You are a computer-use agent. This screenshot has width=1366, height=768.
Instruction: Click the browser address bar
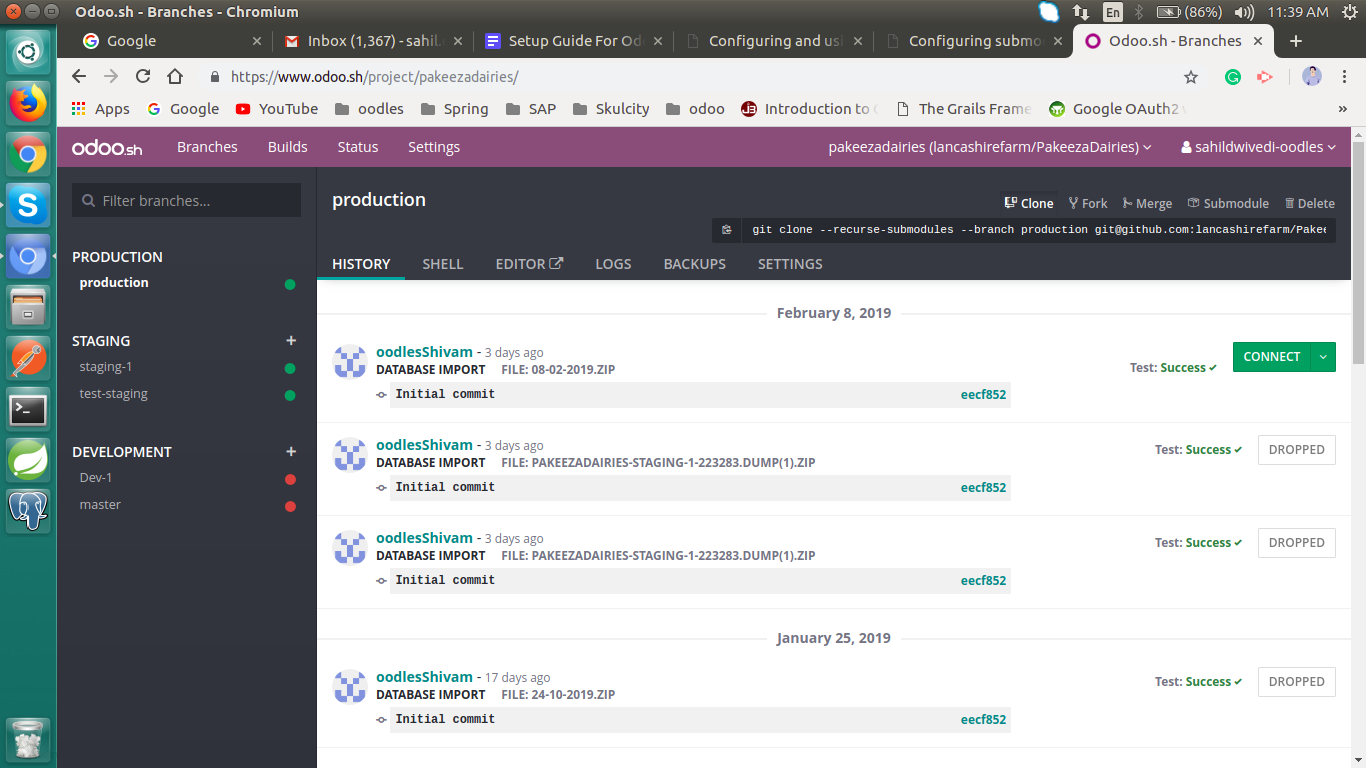690,77
